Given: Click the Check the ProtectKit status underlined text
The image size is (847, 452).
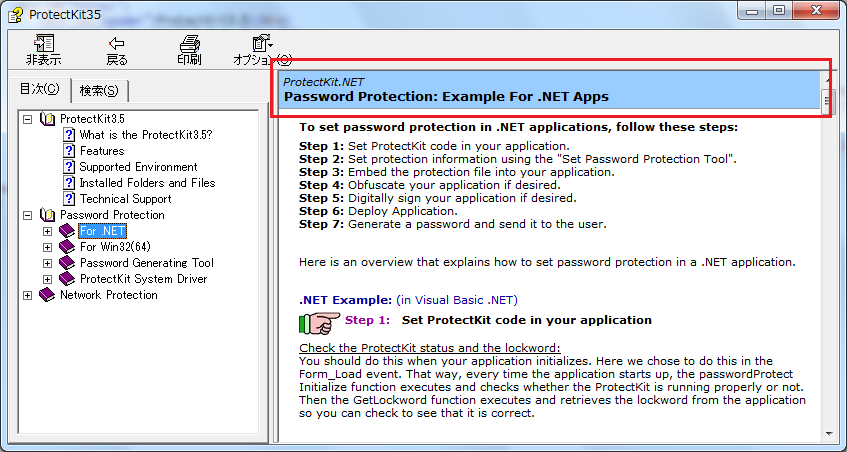Looking at the screenshot, I should [430, 348].
